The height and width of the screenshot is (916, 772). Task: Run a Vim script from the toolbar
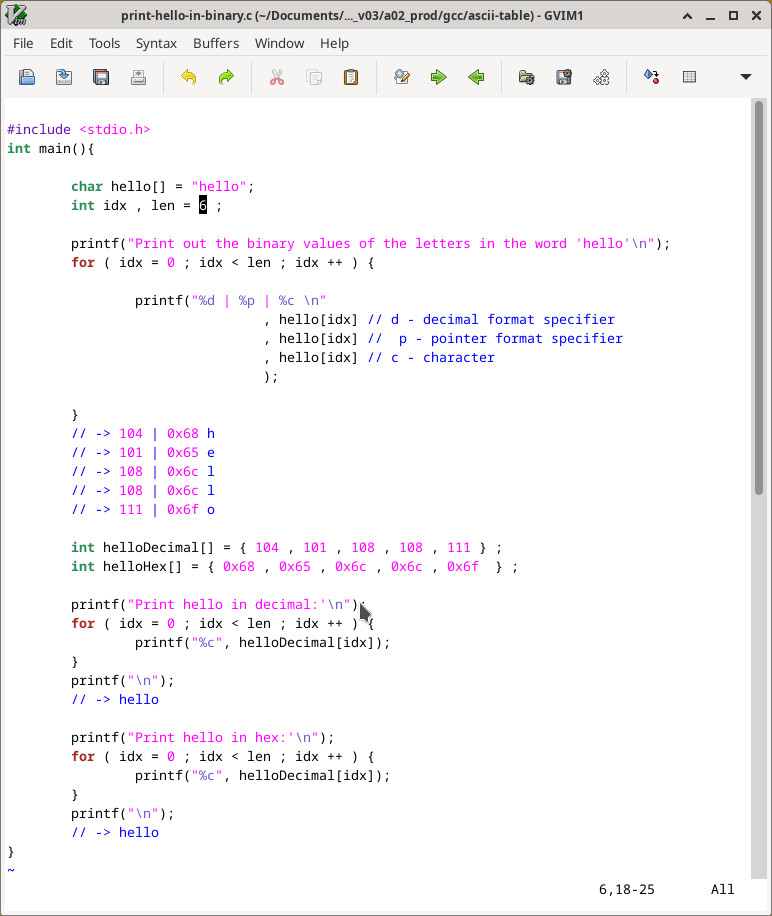(x=601, y=77)
